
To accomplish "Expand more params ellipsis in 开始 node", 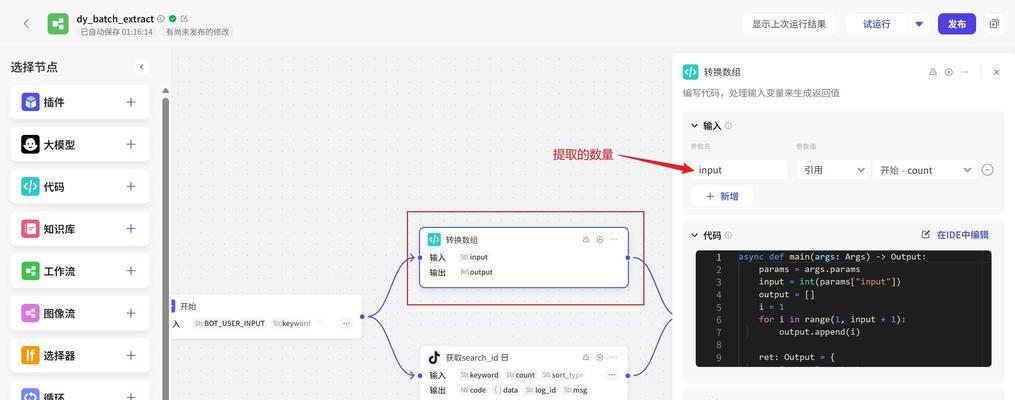I will 346,323.
